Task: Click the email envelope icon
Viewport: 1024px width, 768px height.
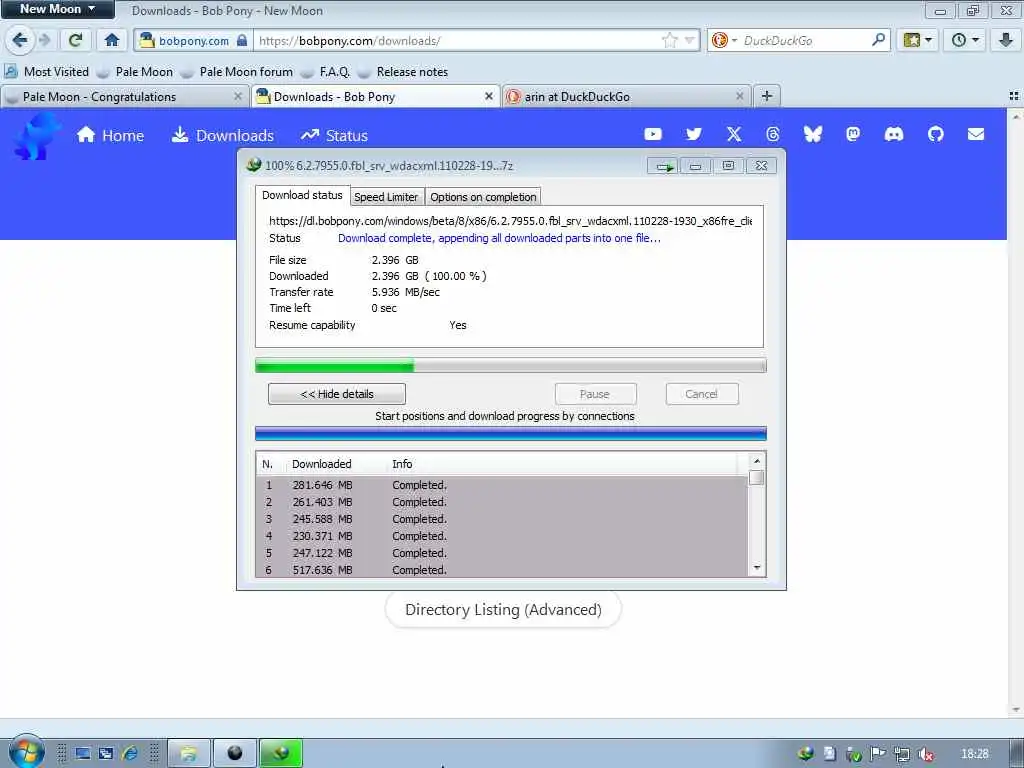Action: tap(976, 135)
